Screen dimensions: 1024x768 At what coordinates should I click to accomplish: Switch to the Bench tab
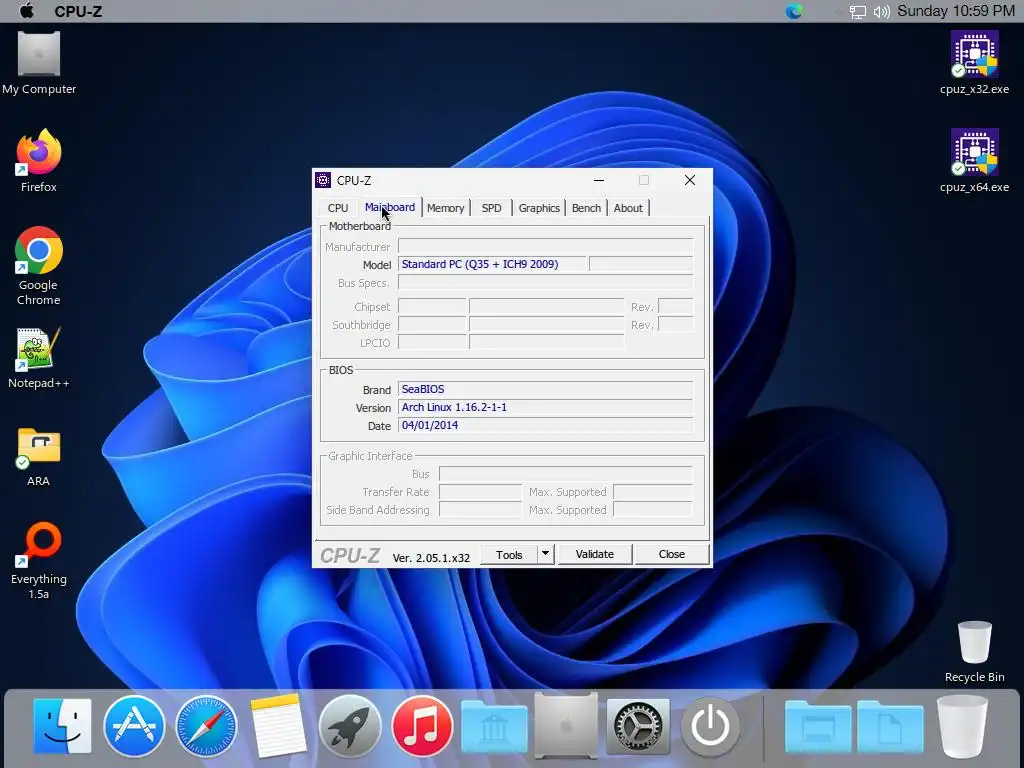(586, 208)
